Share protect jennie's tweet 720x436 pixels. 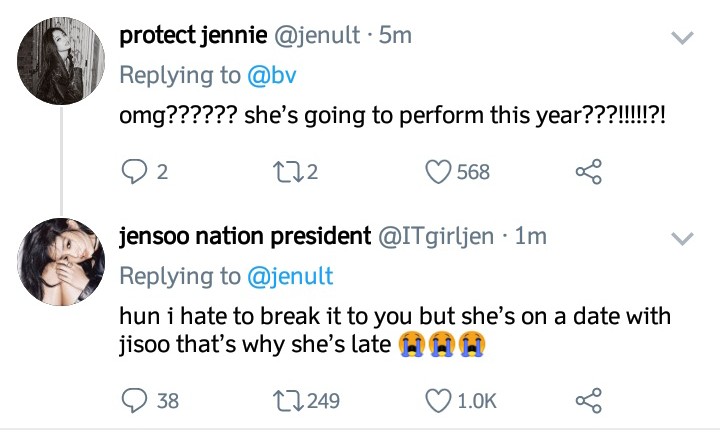click(x=586, y=172)
